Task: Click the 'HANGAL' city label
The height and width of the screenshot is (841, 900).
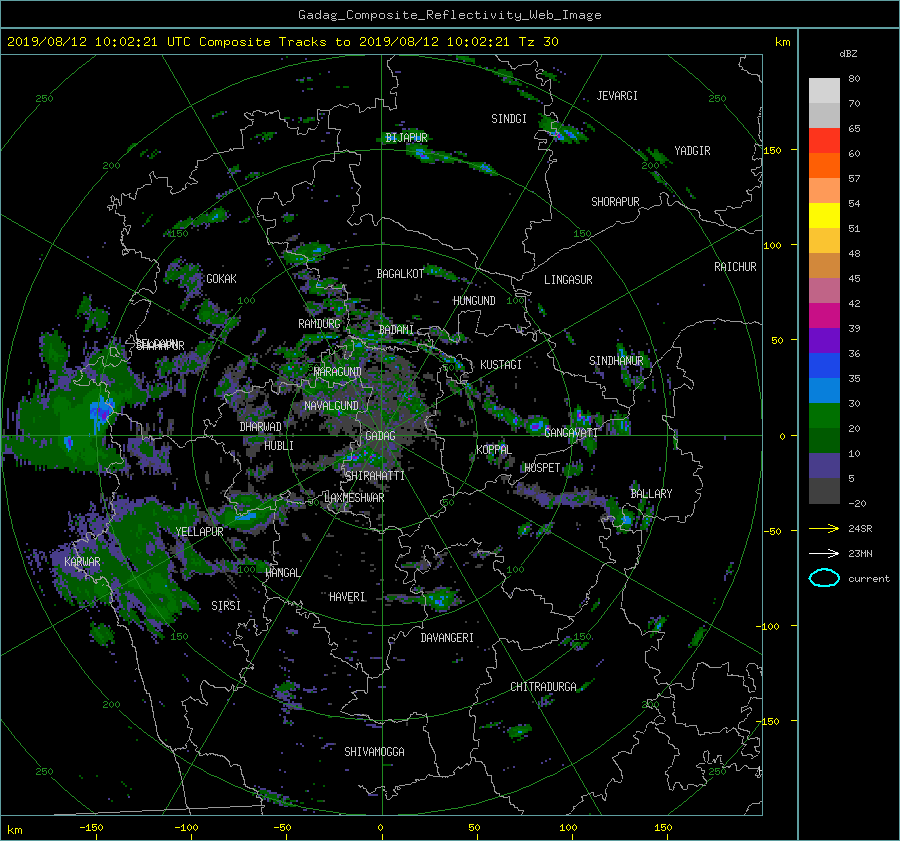Action: point(282,573)
